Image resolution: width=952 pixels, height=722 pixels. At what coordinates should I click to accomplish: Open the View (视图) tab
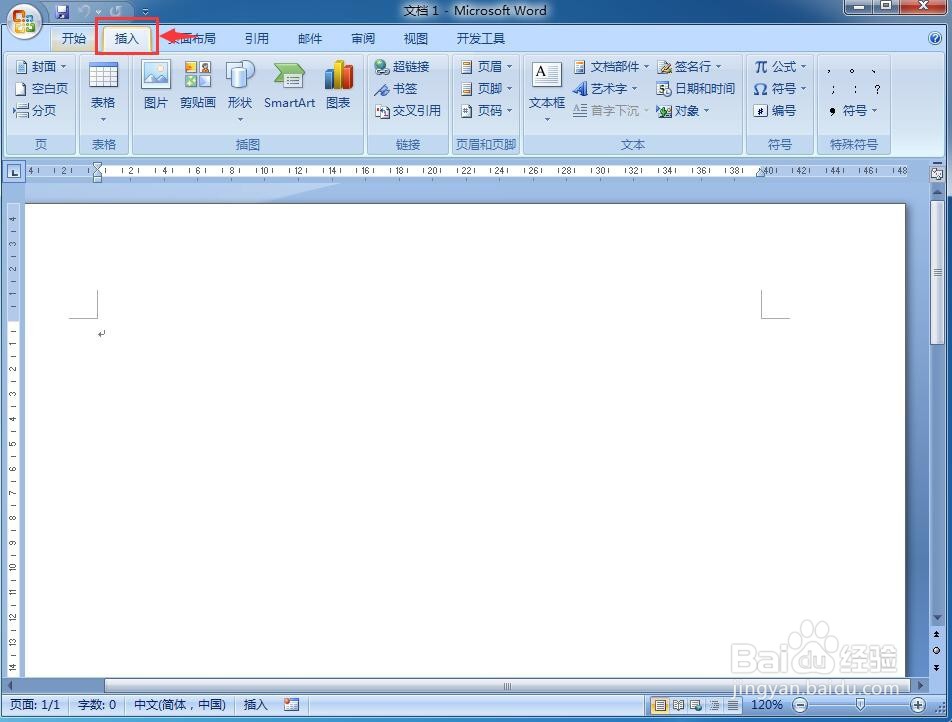point(415,38)
